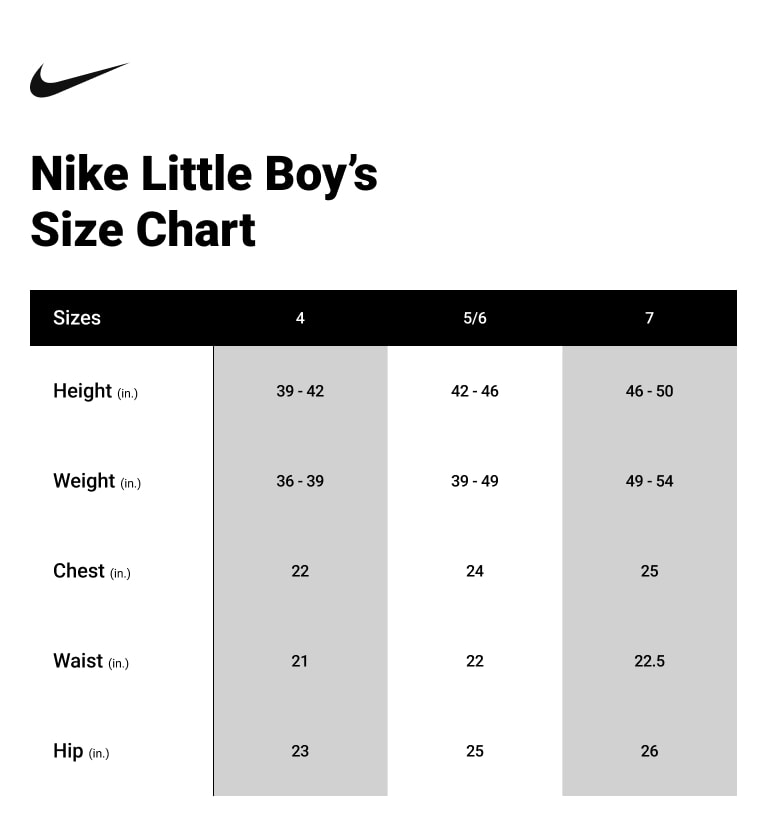Click the 36 - 39 weight value
This screenshot has height=826, width=767.
(x=300, y=481)
